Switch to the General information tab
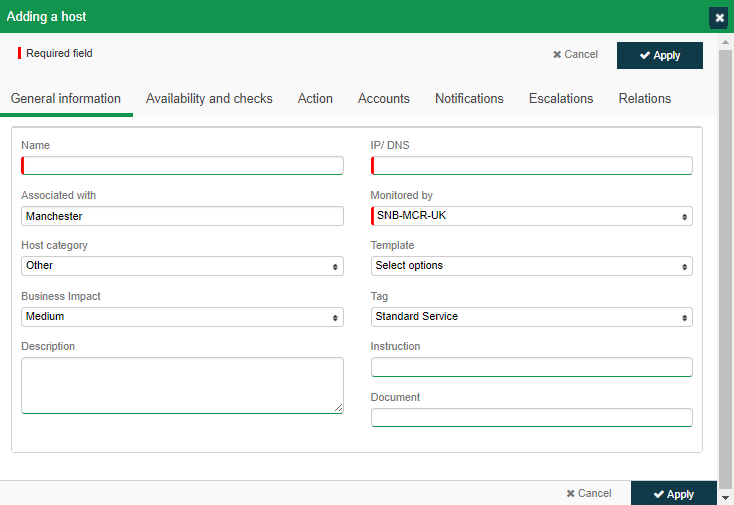The image size is (734, 505). pos(66,99)
